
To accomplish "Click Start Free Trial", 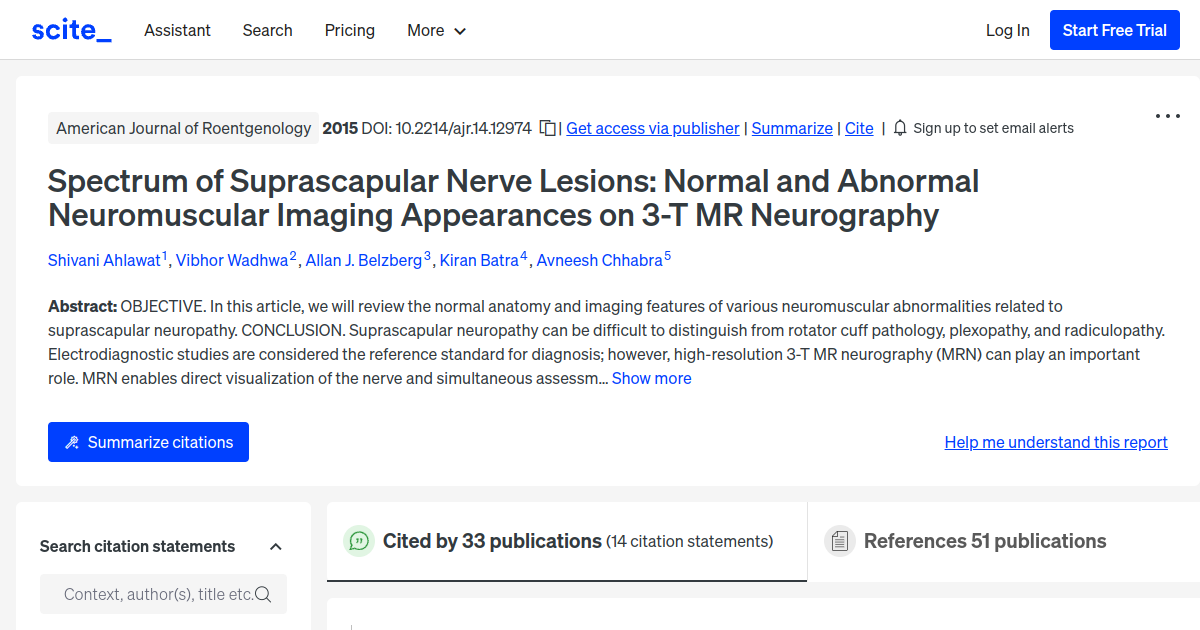I will pos(1114,30).
